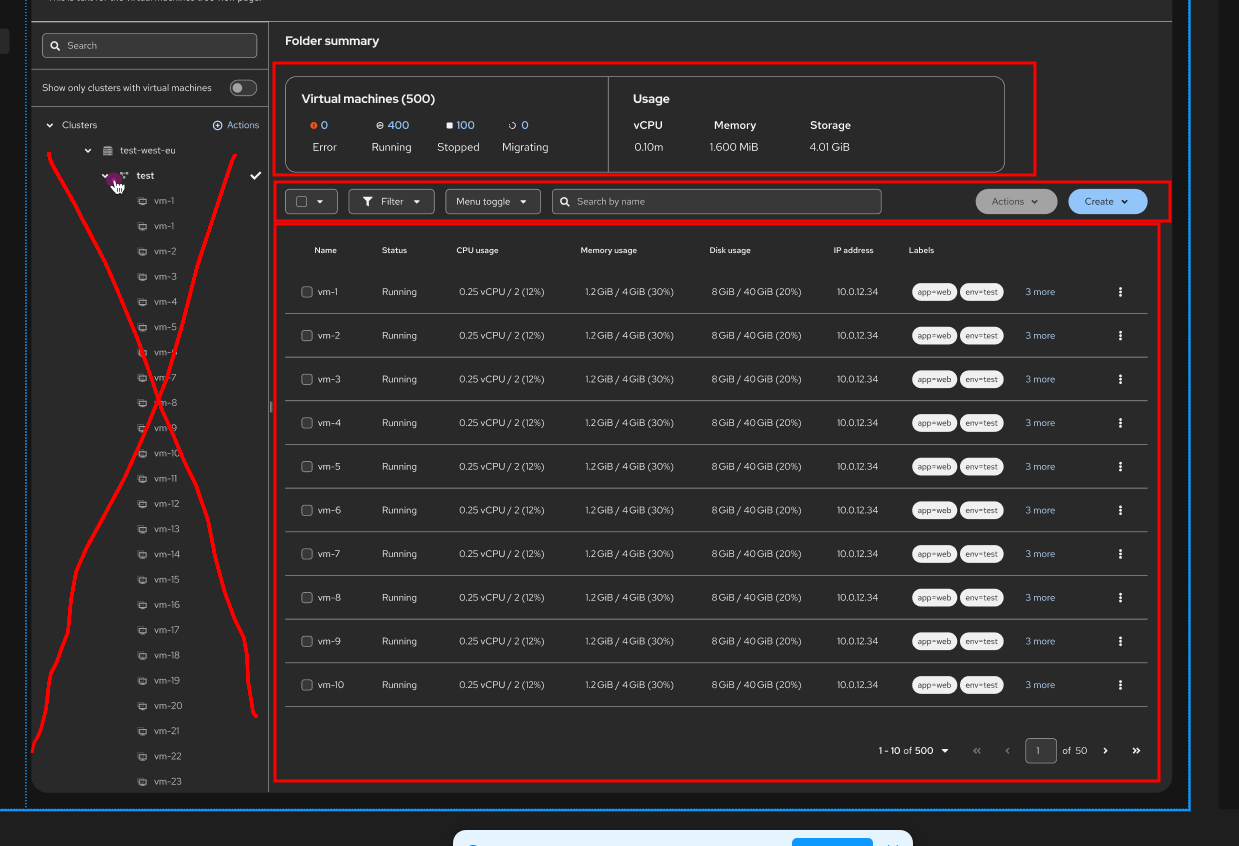
Task: Open kebab menu for vm-8 row
Action: click(1120, 598)
